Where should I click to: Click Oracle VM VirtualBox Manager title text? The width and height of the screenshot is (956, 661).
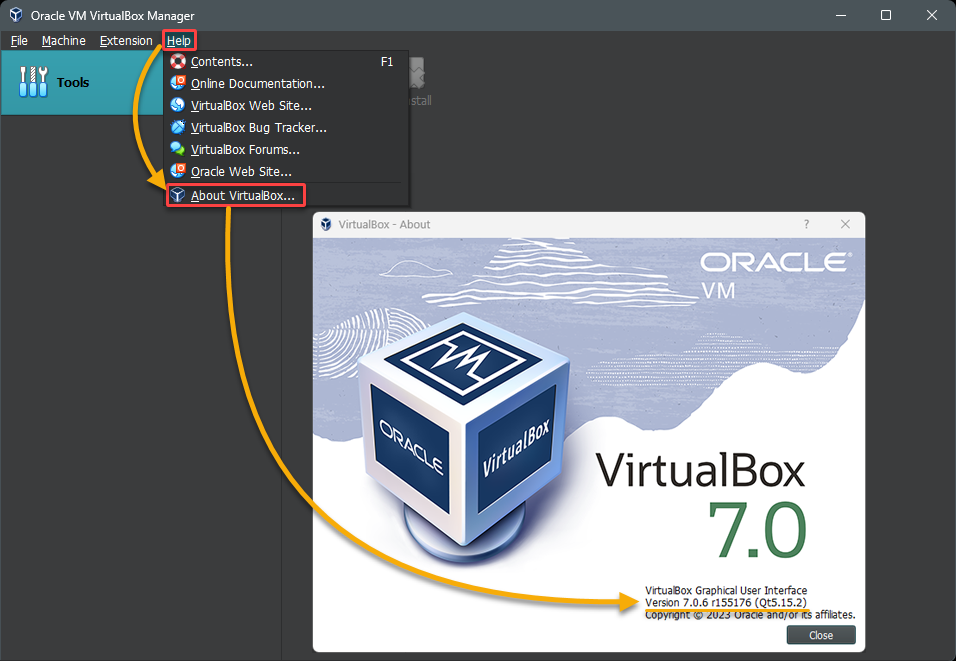point(113,16)
